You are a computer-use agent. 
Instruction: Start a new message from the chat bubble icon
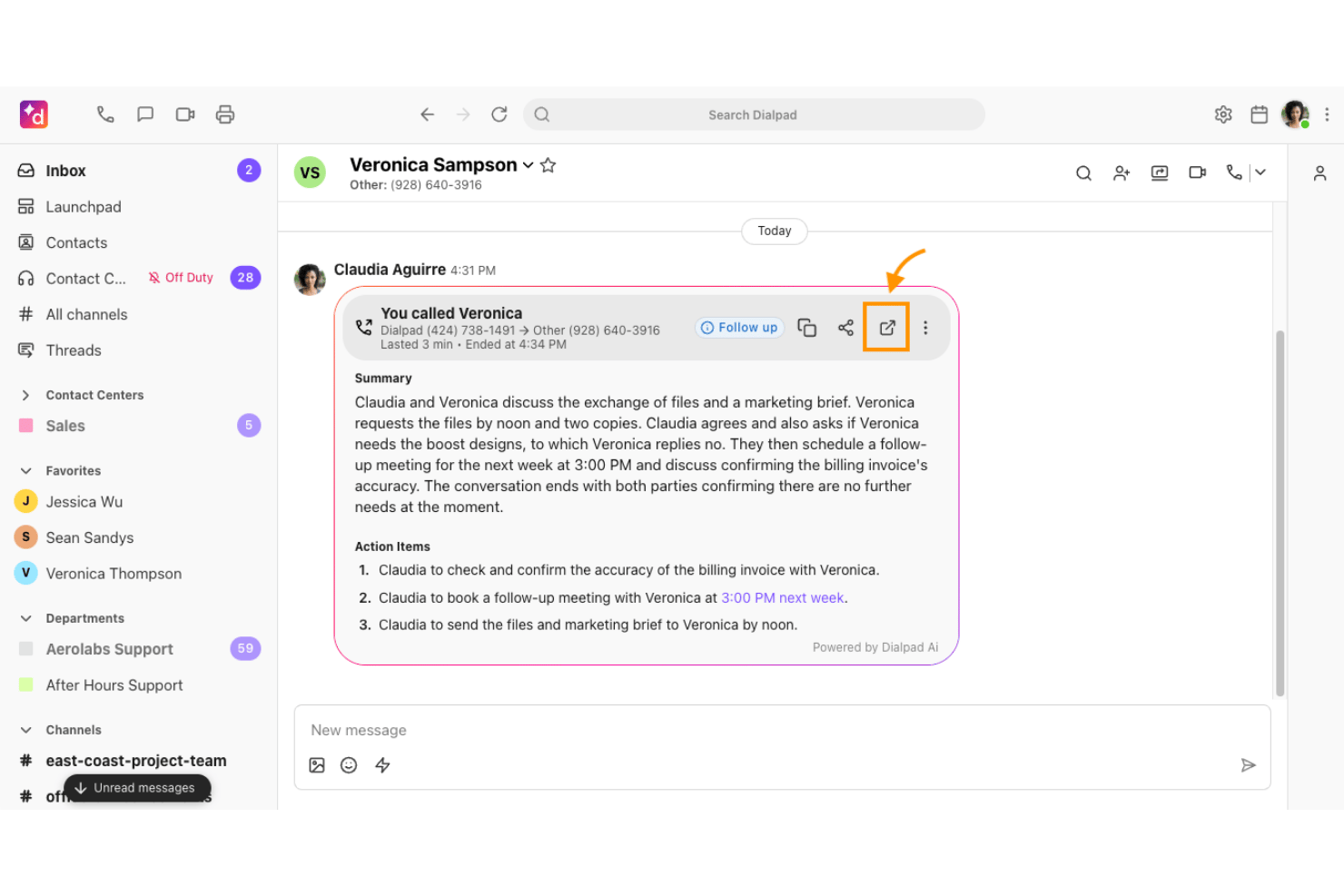tap(145, 114)
